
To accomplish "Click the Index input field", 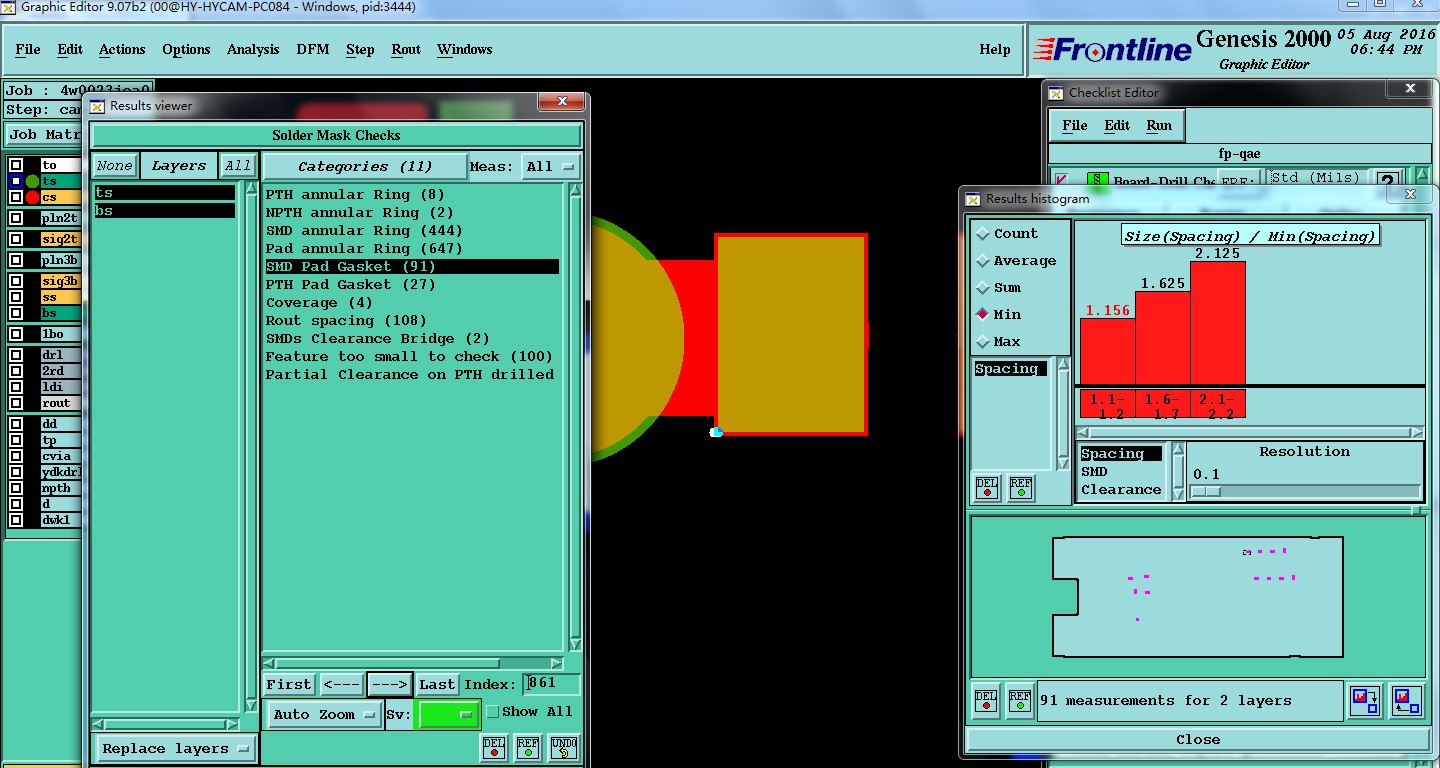I will (552, 684).
